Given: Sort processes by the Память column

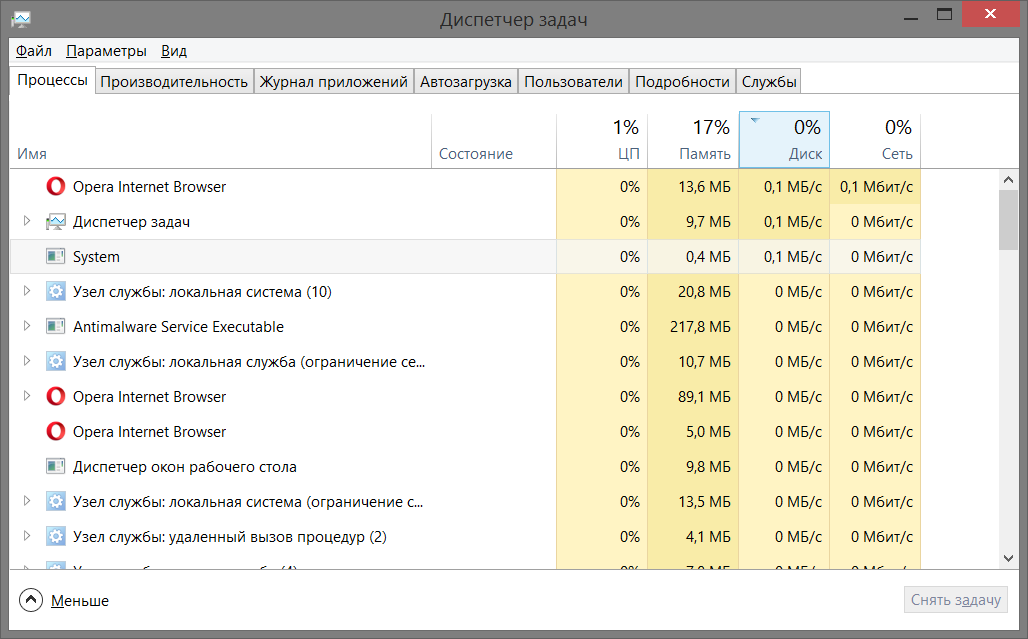Looking at the screenshot, I should pyautogui.click(x=692, y=140).
